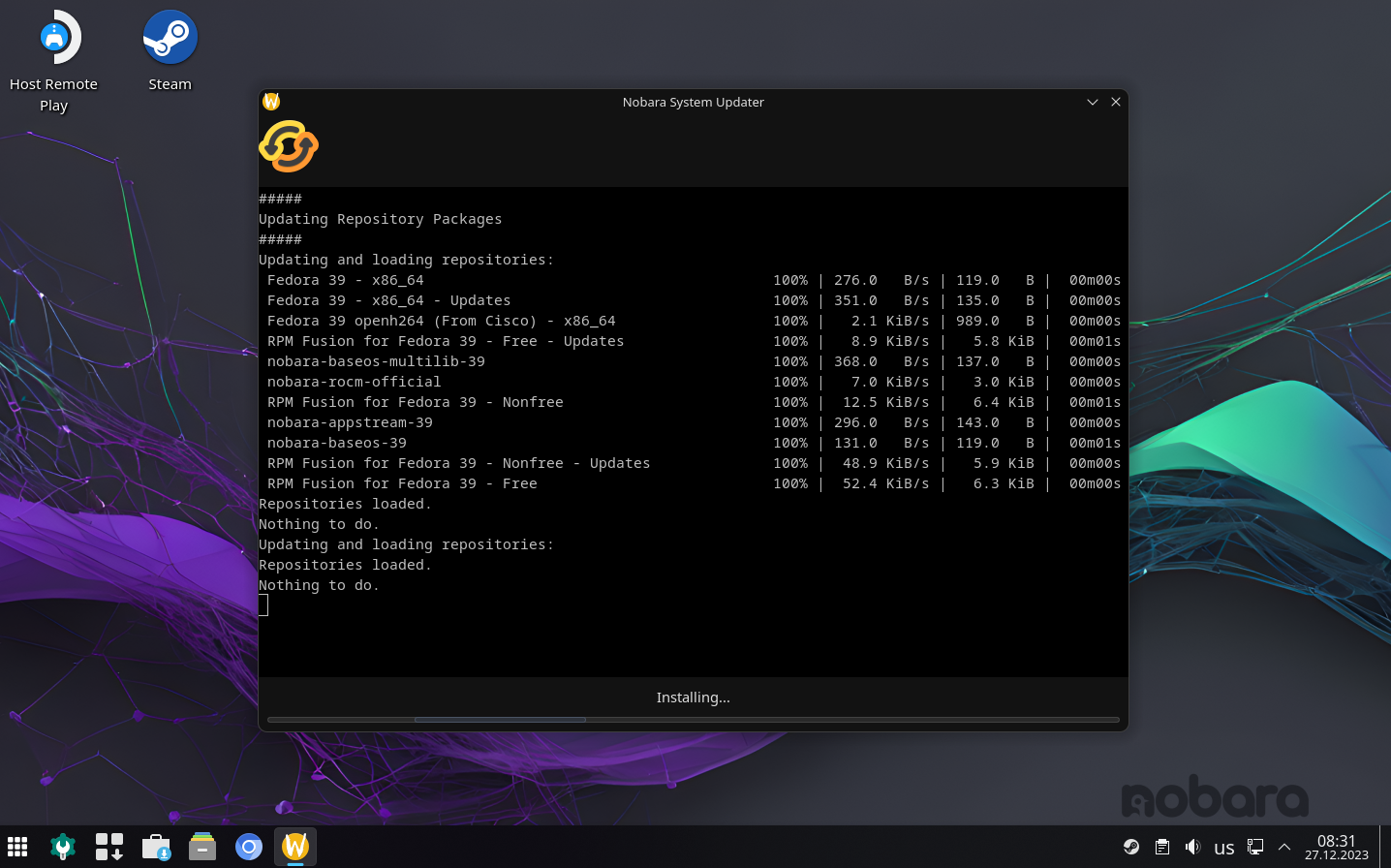This screenshot has width=1391, height=868.
Task: Expand the hidden system tray icons arrow
Action: point(1284,847)
